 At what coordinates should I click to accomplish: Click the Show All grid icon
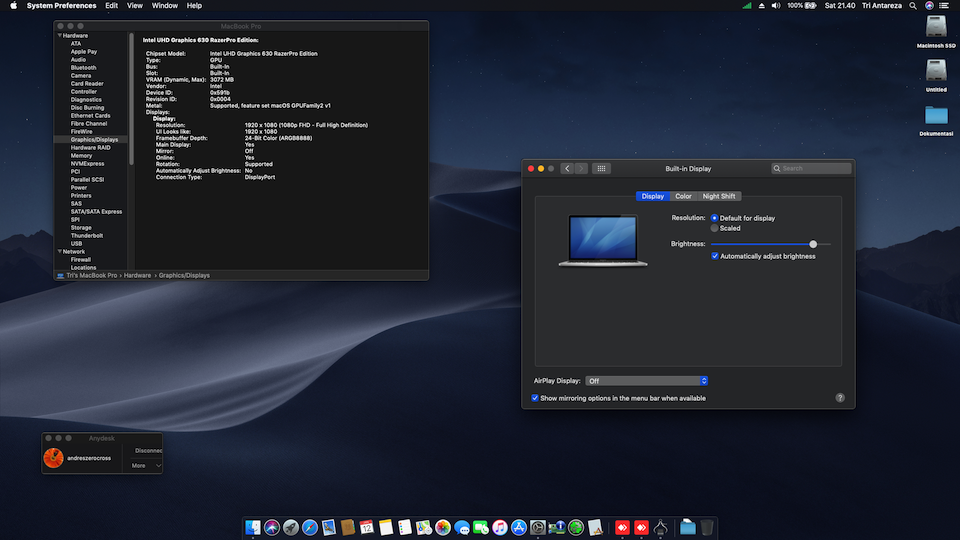pos(601,168)
